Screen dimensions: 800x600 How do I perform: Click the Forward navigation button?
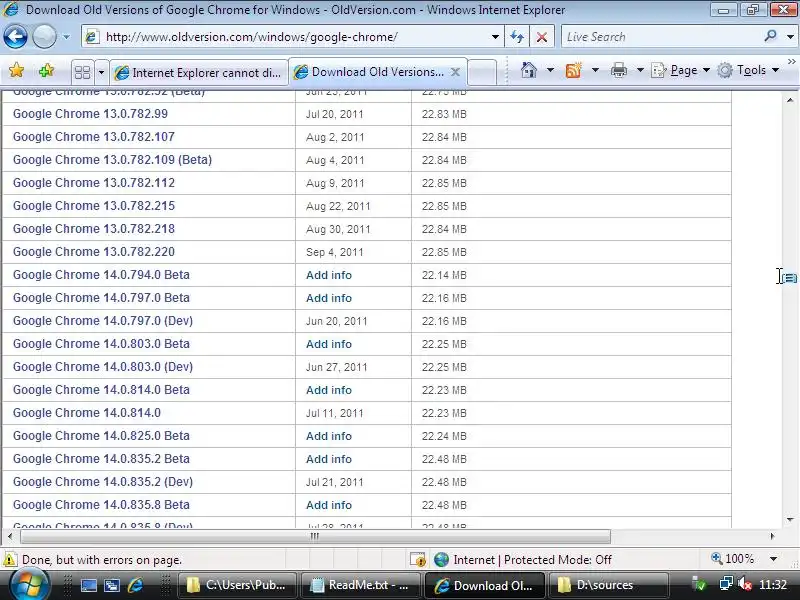[x=44, y=37]
